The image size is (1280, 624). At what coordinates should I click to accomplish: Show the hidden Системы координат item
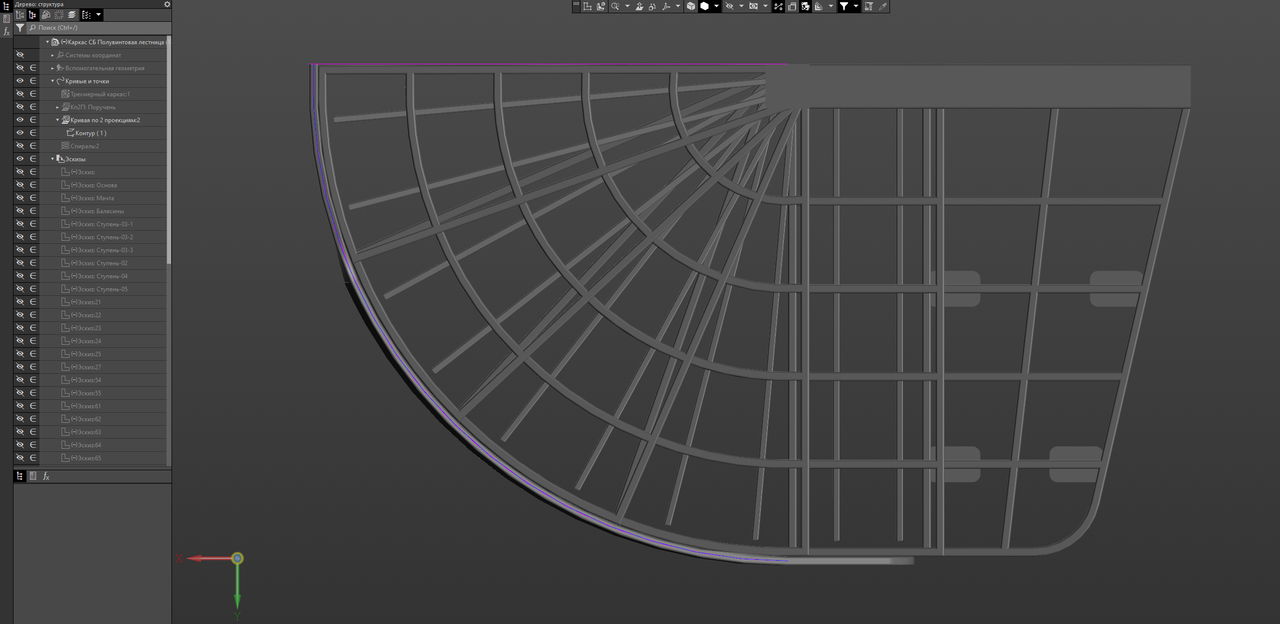[x=20, y=55]
